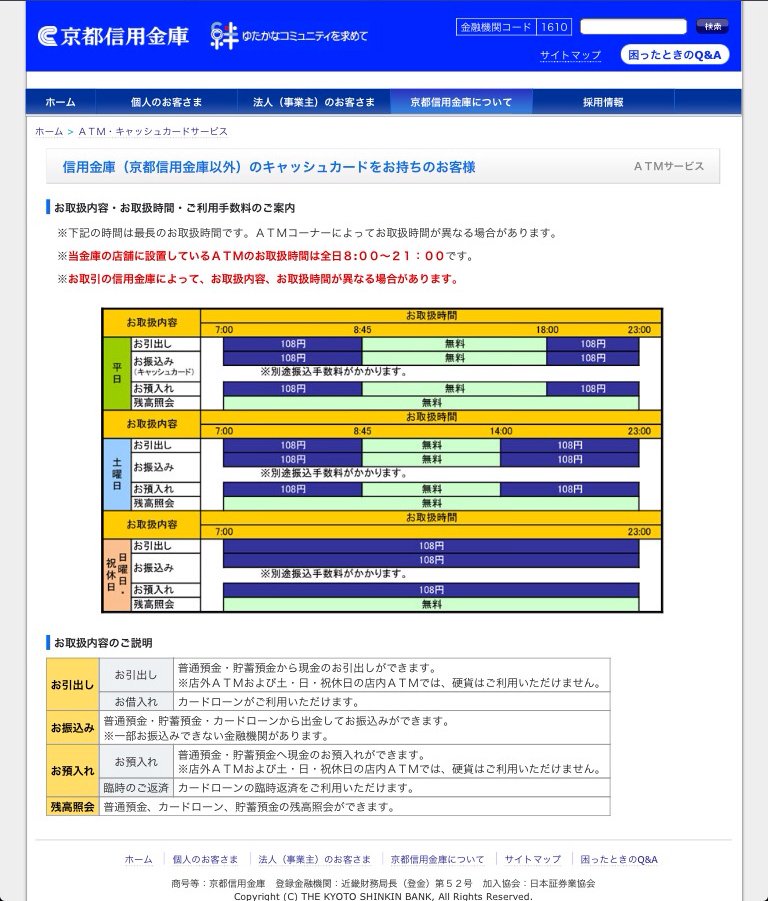768x901 pixels.
Task: Click red note about 8:00～21:00 hours
Action: [265, 256]
